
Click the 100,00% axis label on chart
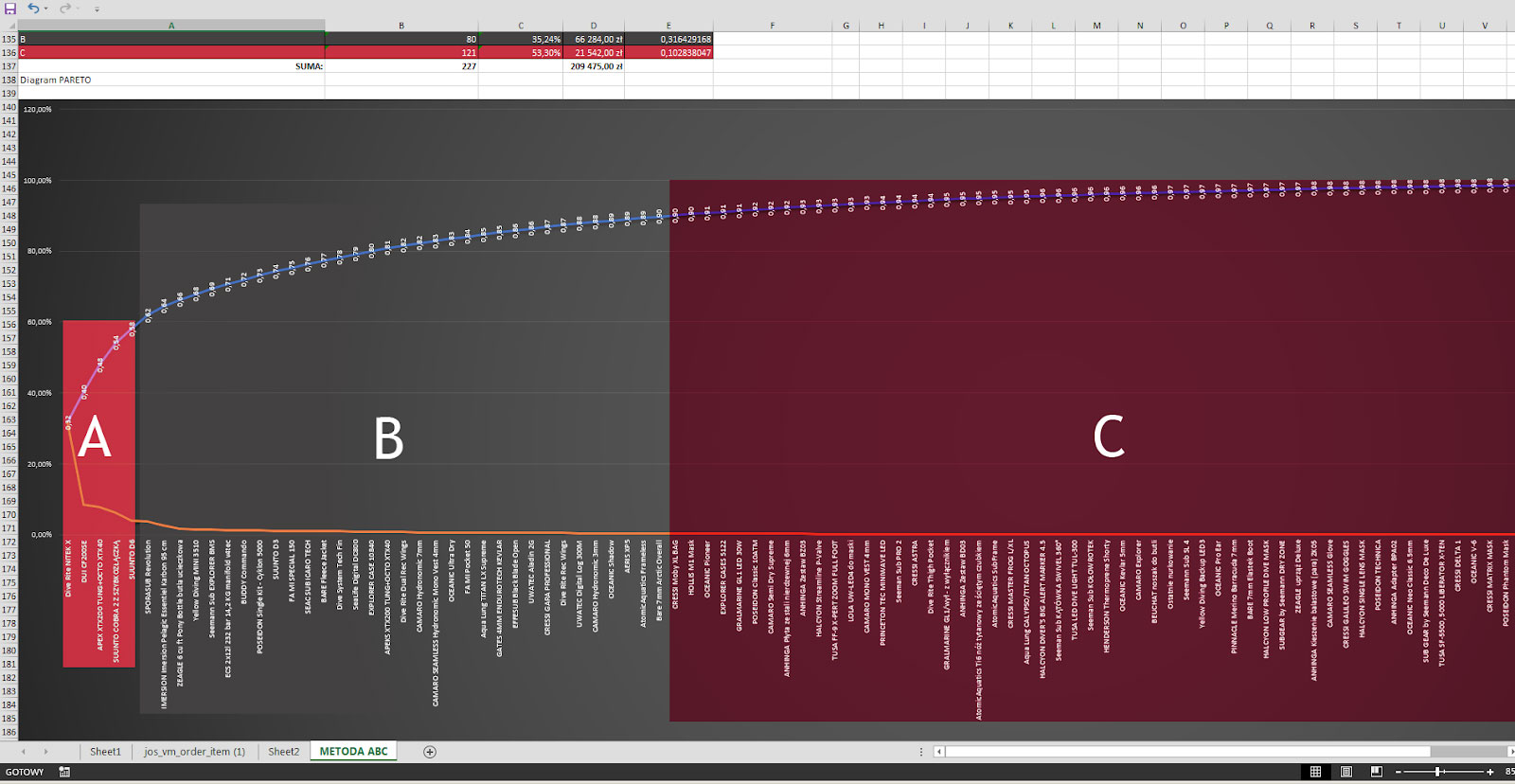click(x=37, y=180)
